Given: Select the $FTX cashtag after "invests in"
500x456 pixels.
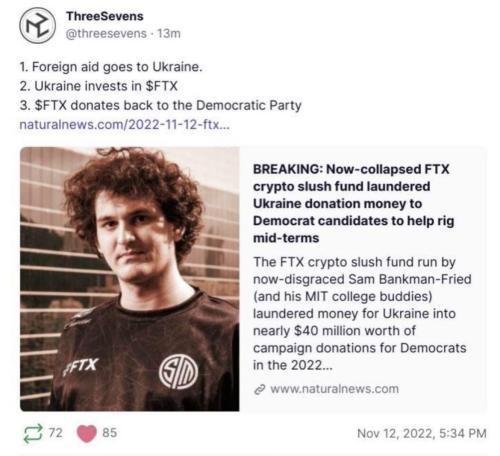Looking at the screenshot, I should pos(162,86).
